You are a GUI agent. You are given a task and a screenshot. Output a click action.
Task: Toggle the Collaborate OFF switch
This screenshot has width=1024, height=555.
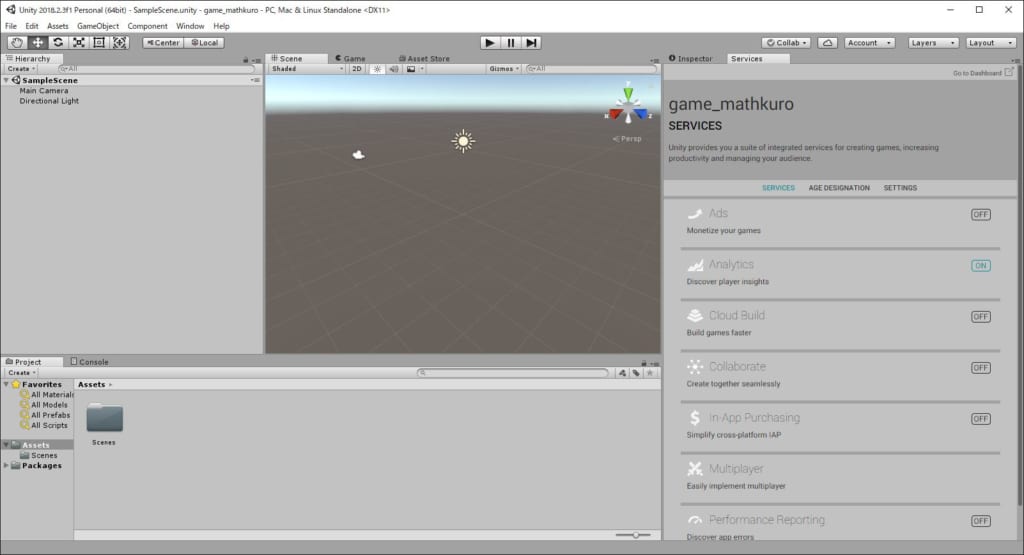[x=980, y=368]
